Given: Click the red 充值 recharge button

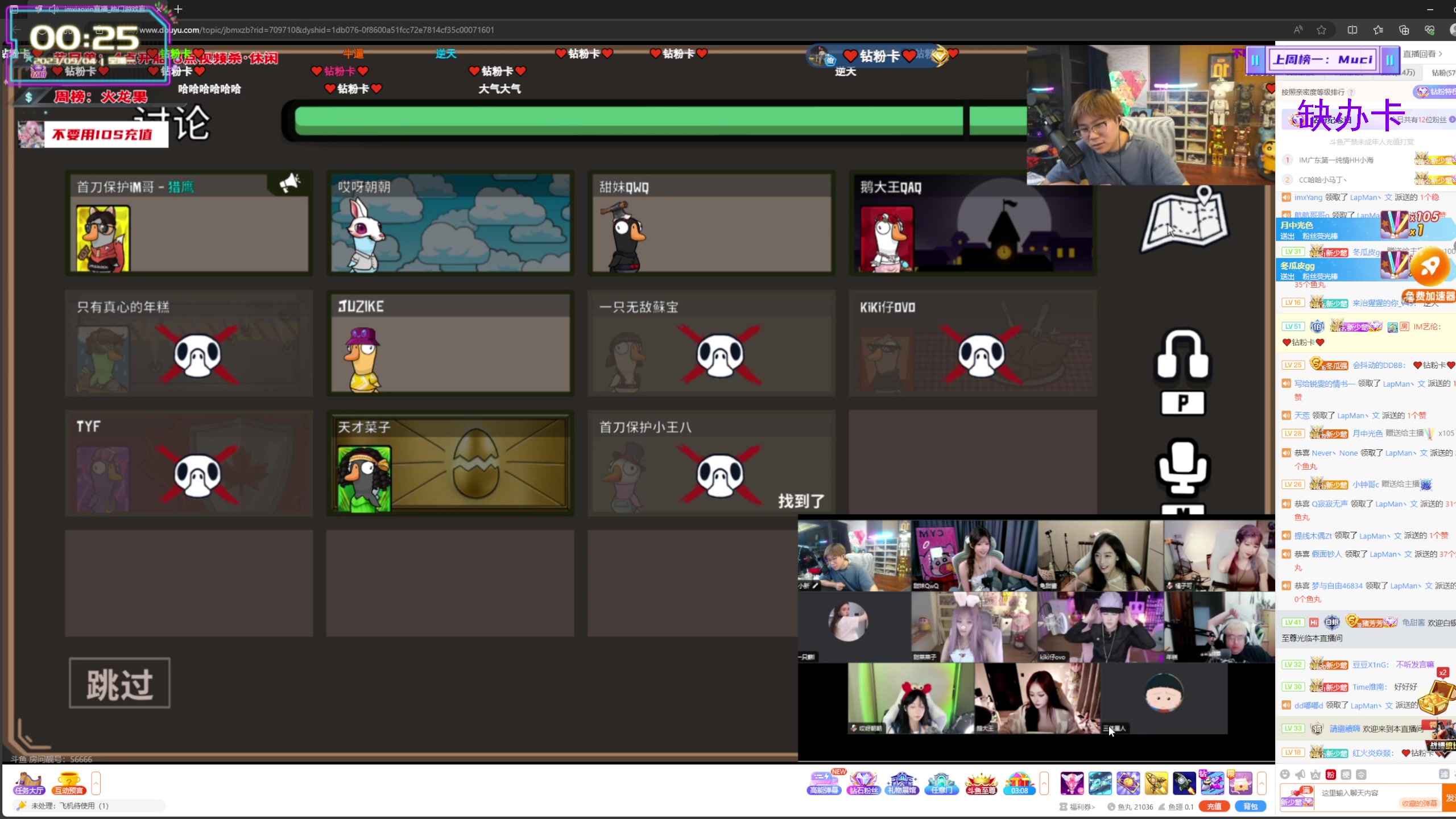Looking at the screenshot, I should click(1214, 806).
